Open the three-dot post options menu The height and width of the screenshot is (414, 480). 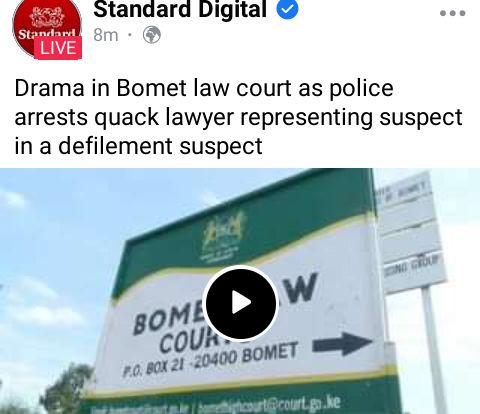tap(452, 13)
